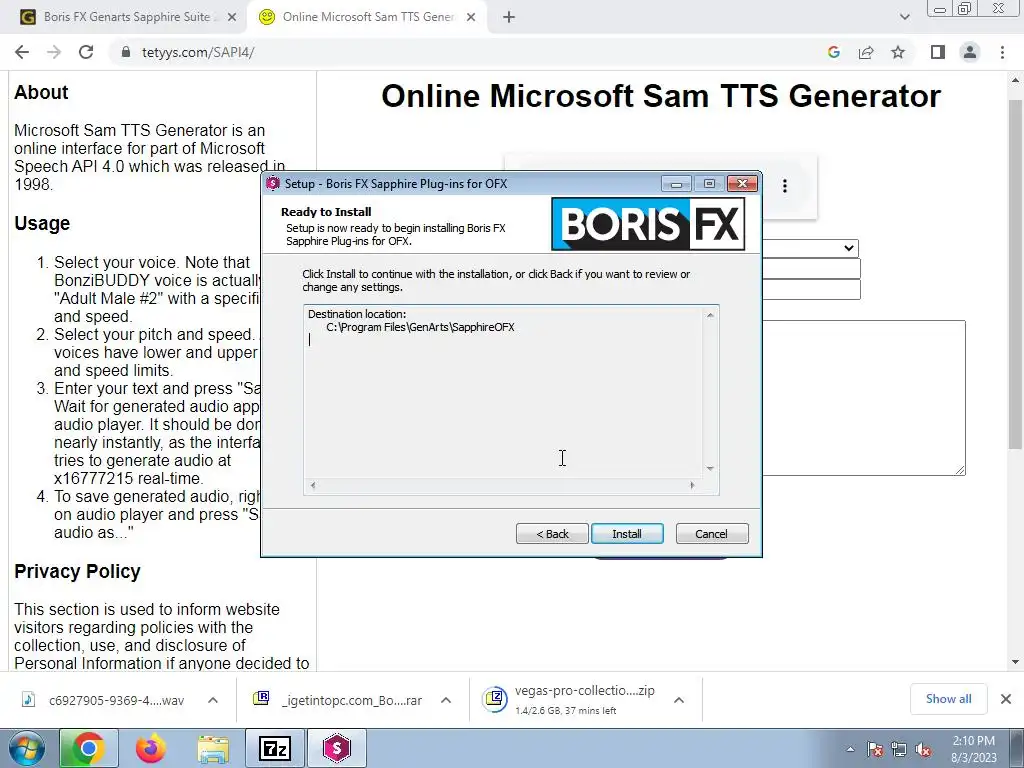1024x768 pixels.
Task: Expand options for the .rar download
Action: [446, 700]
